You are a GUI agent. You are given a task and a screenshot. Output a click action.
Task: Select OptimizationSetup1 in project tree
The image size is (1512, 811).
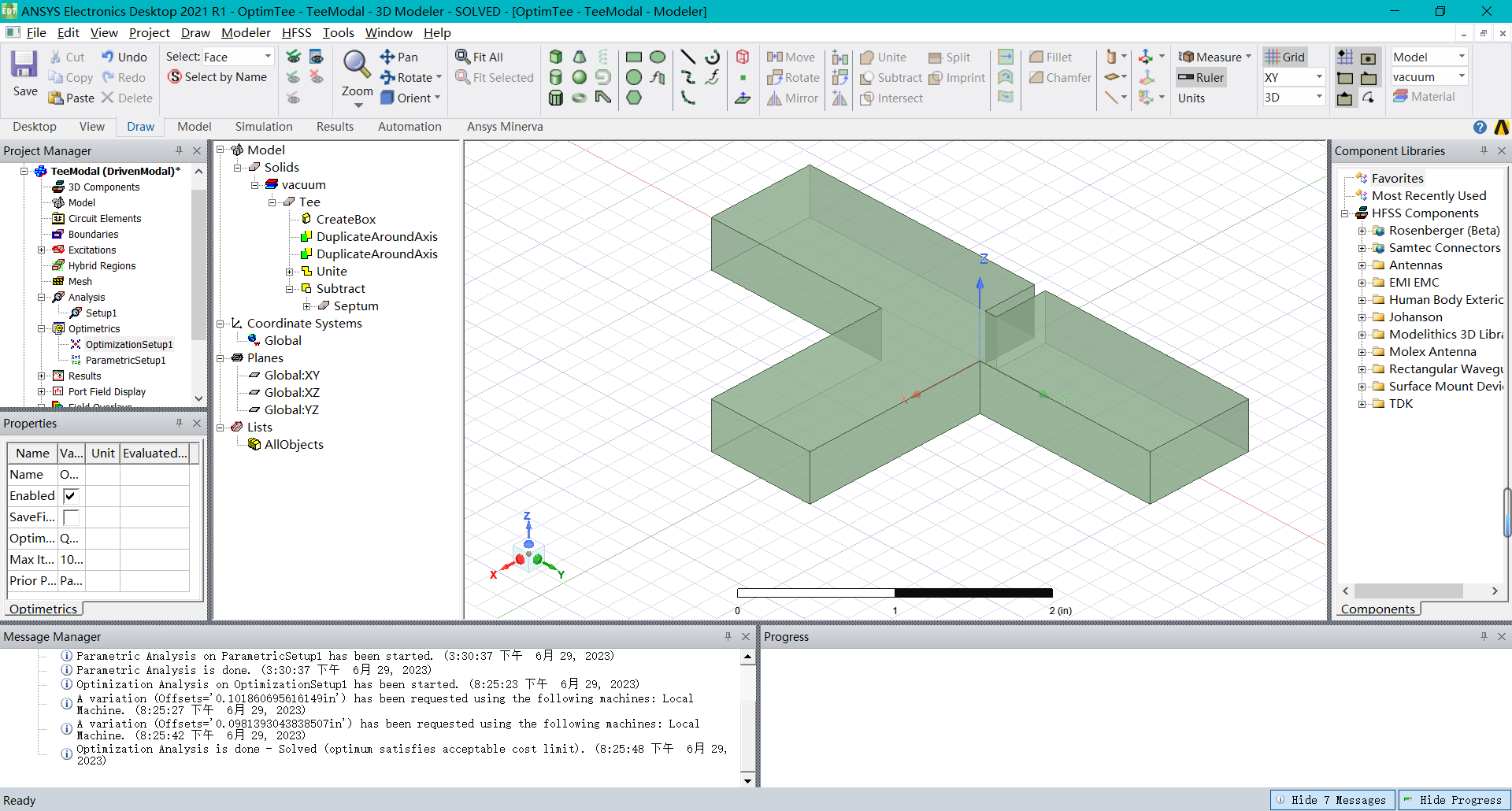click(x=128, y=344)
